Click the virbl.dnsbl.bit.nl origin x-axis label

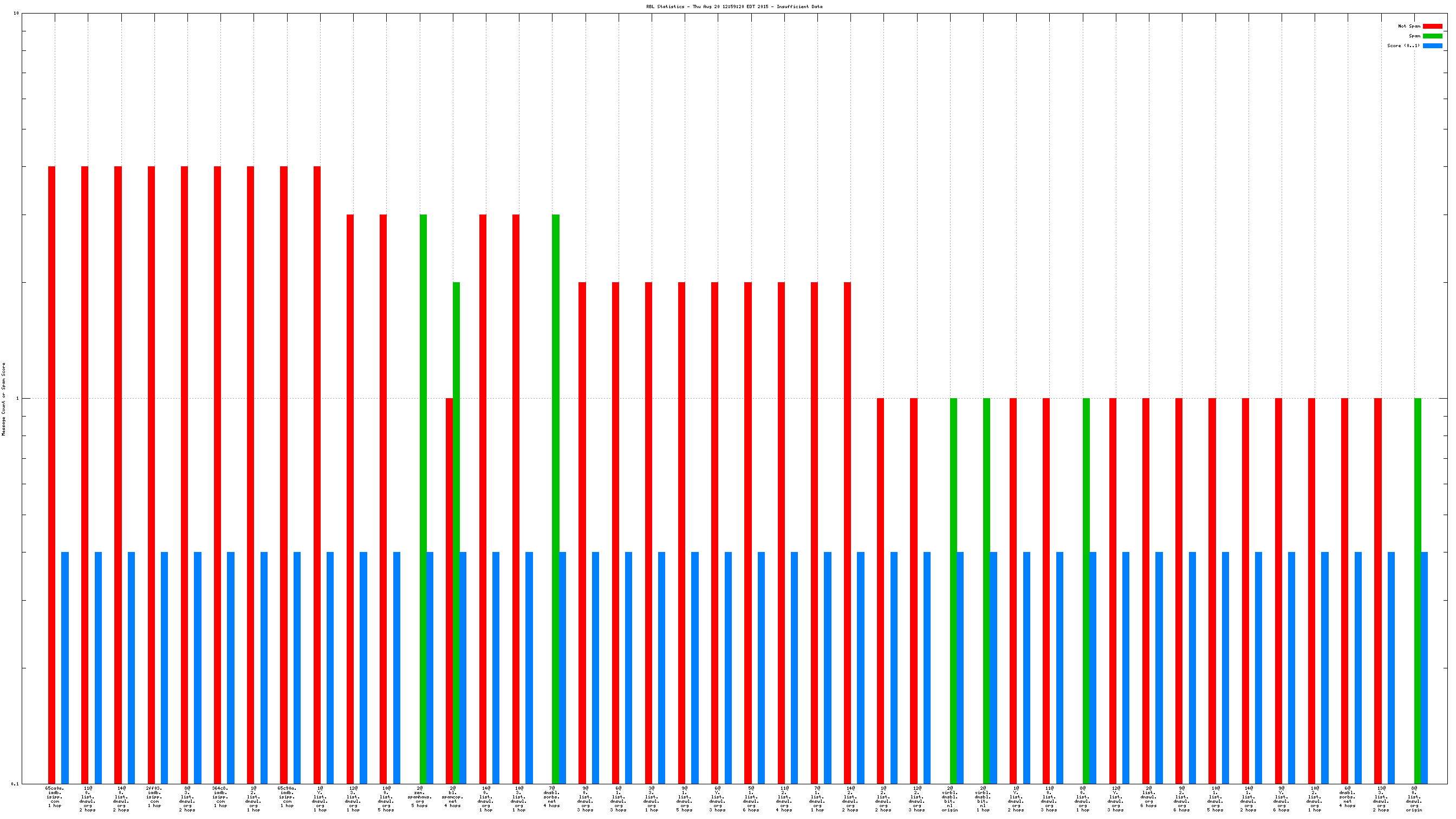tap(950, 799)
